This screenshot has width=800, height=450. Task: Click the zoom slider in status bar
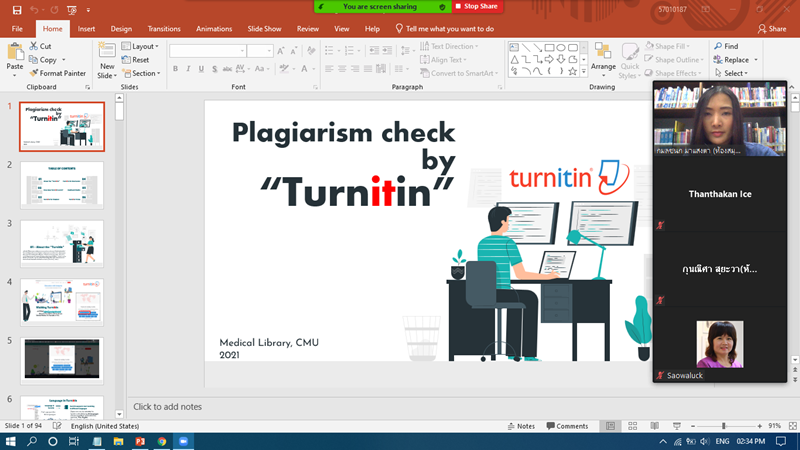(726, 426)
